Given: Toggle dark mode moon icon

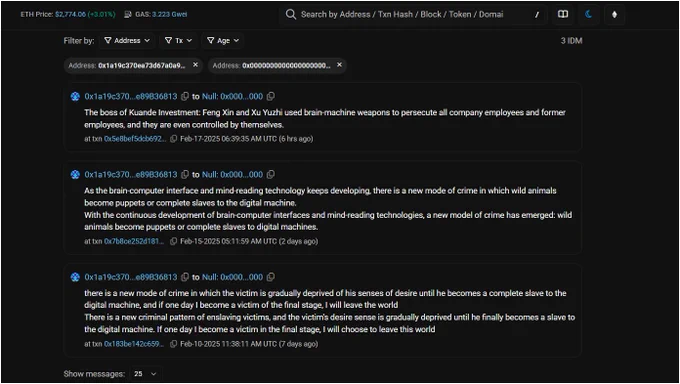Looking at the screenshot, I should [x=588, y=14].
